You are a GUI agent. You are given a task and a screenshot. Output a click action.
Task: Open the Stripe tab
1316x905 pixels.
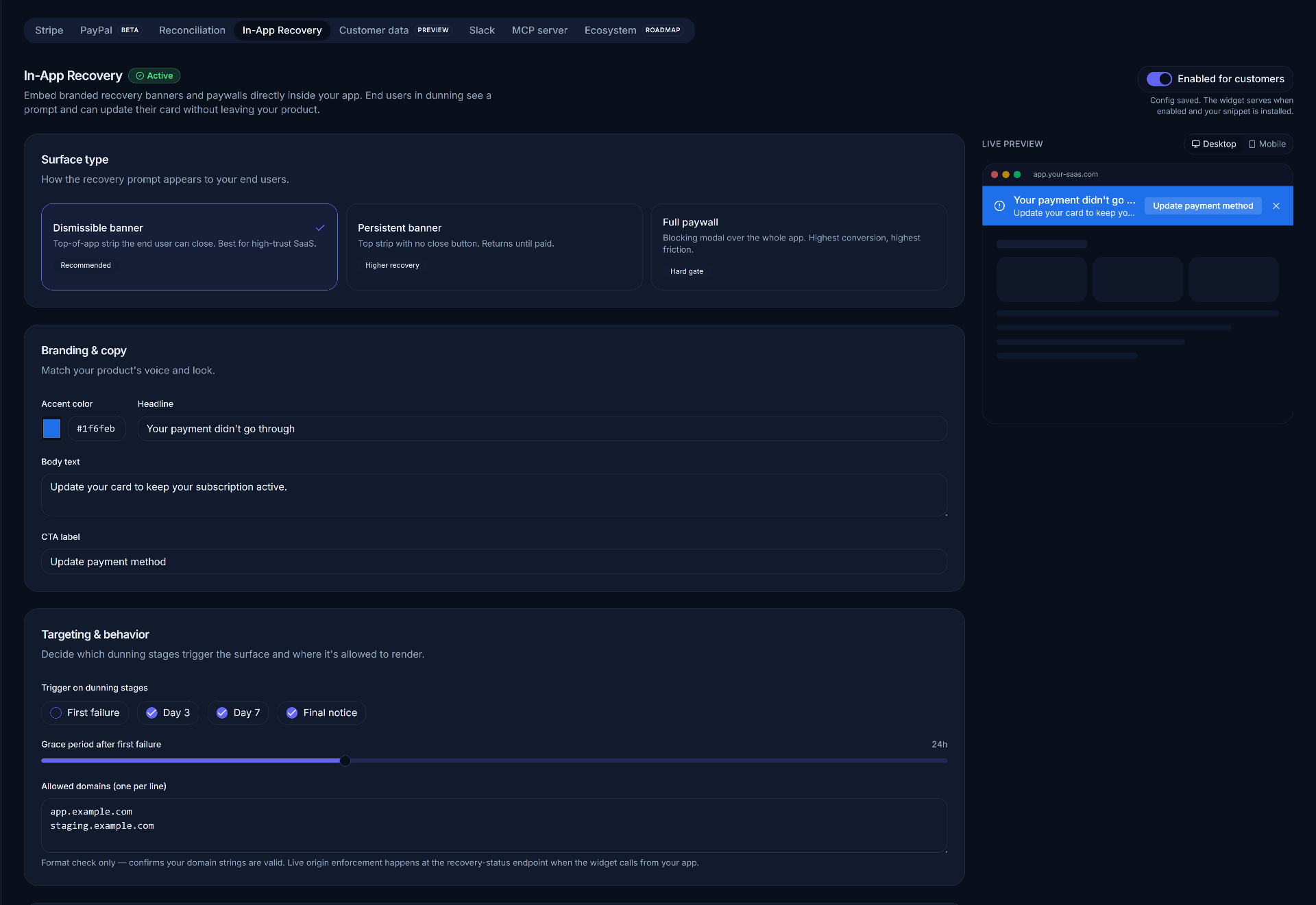(x=49, y=30)
